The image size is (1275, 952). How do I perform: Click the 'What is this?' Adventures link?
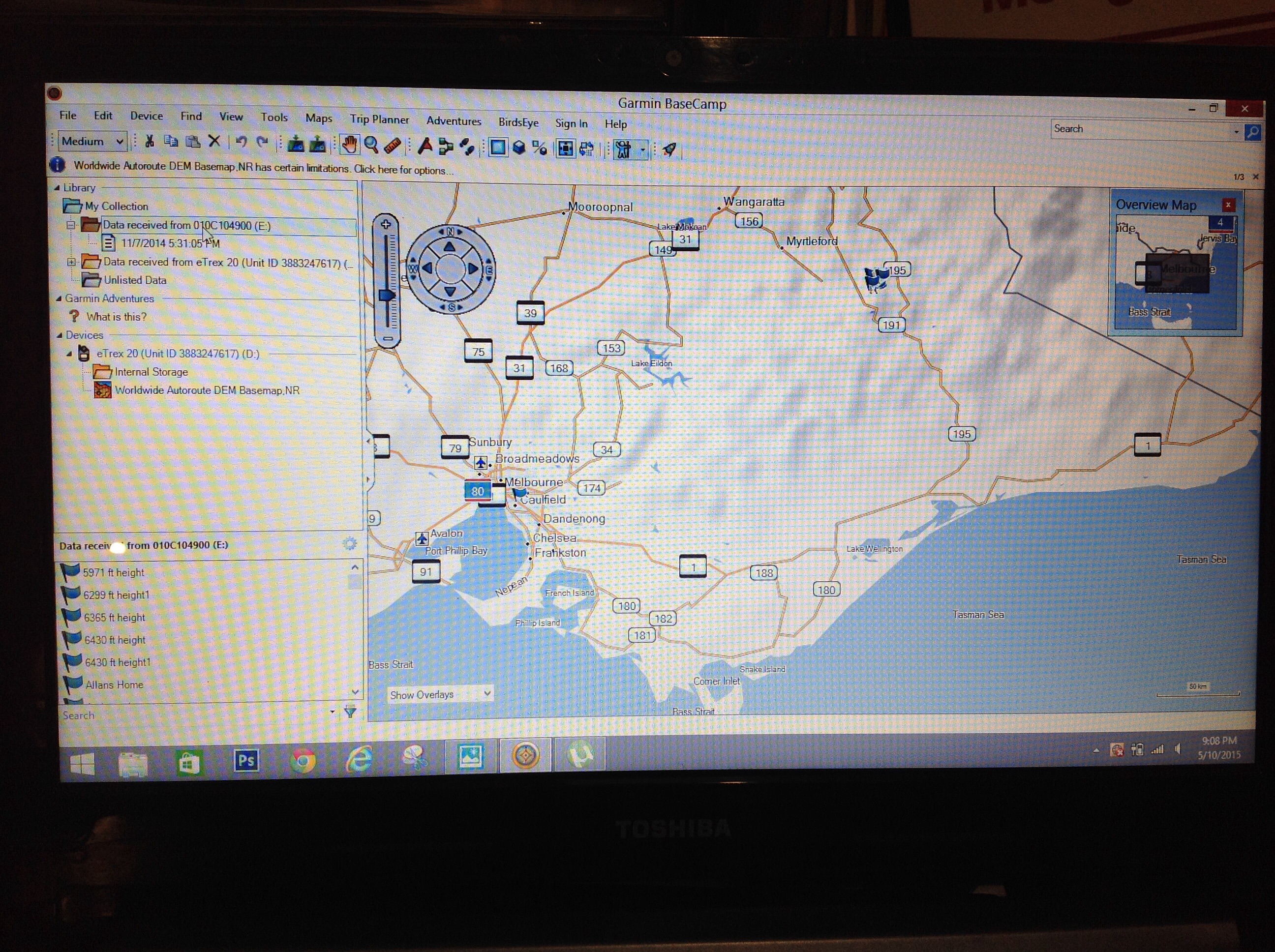117,316
